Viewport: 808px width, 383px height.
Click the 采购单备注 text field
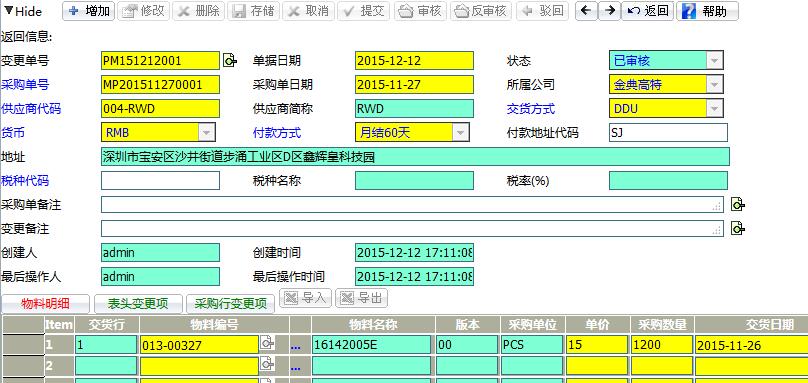click(412, 205)
